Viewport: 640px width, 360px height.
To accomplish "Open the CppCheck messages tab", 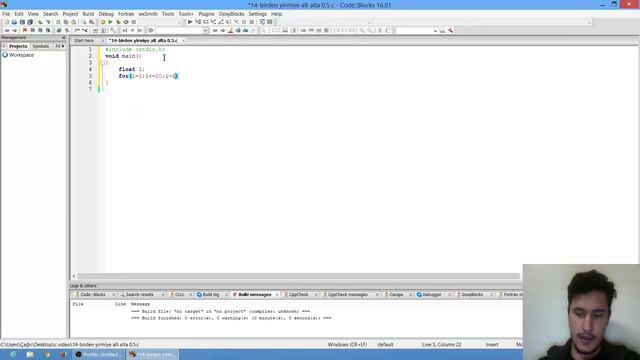I will tap(348, 294).
